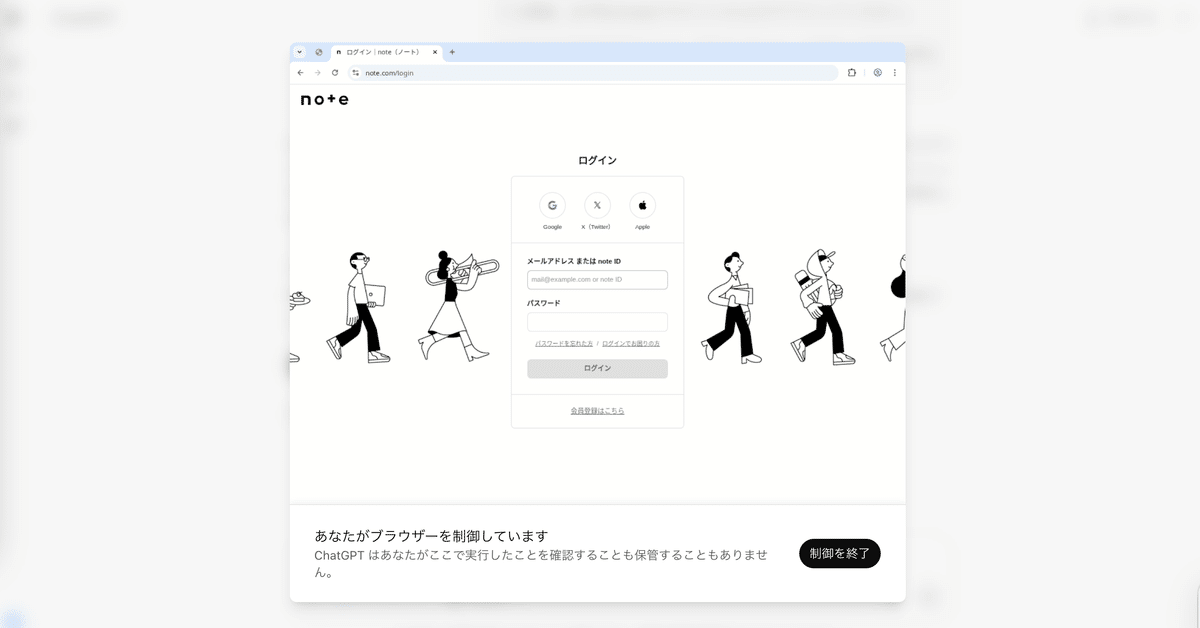This screenshot has height=628, width=1200.
Task: Select the ログイン note browser tab
Action: pyautogui.click(x=387, y=52)
